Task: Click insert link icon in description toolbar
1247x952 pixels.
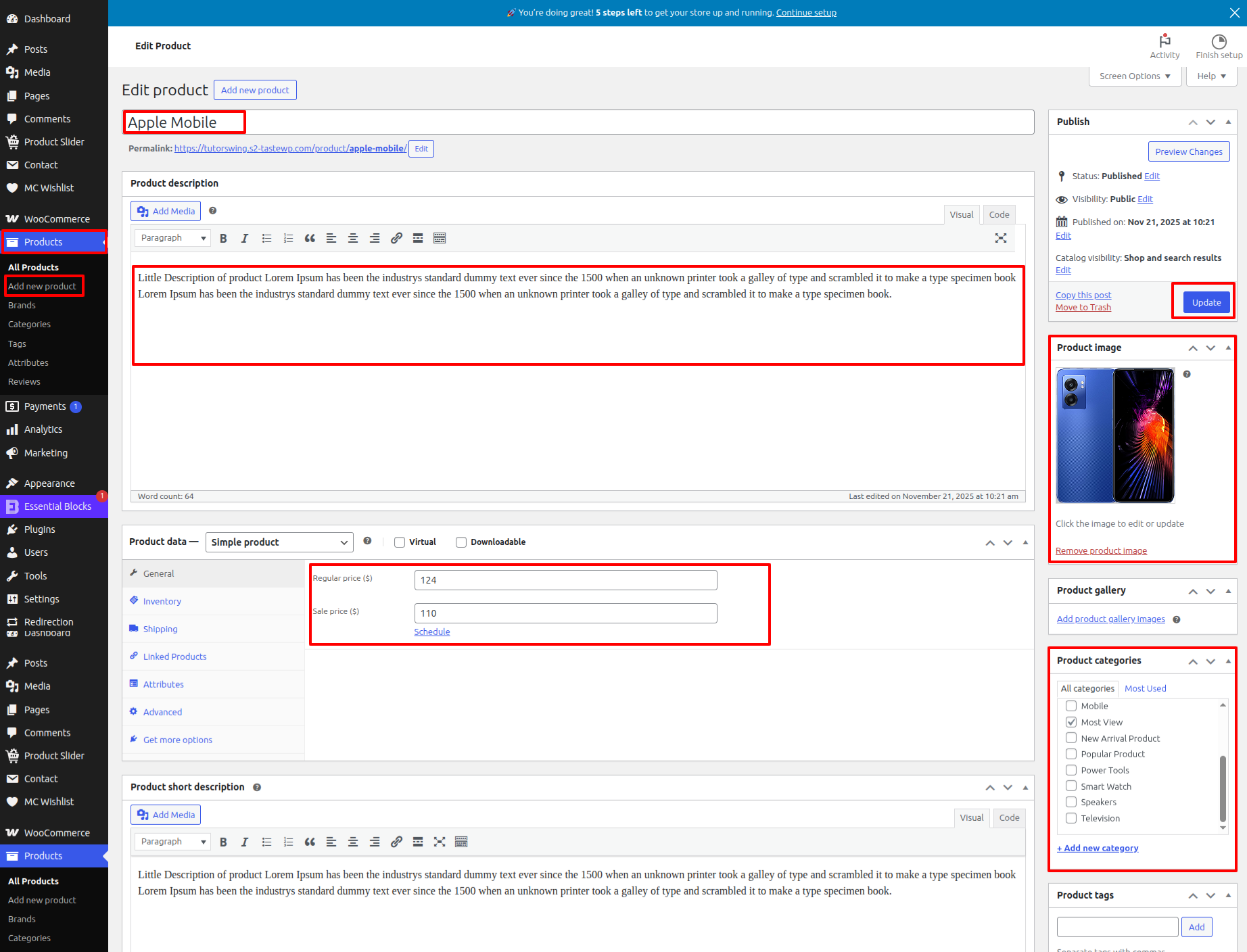Action: (x=396, y=238)
